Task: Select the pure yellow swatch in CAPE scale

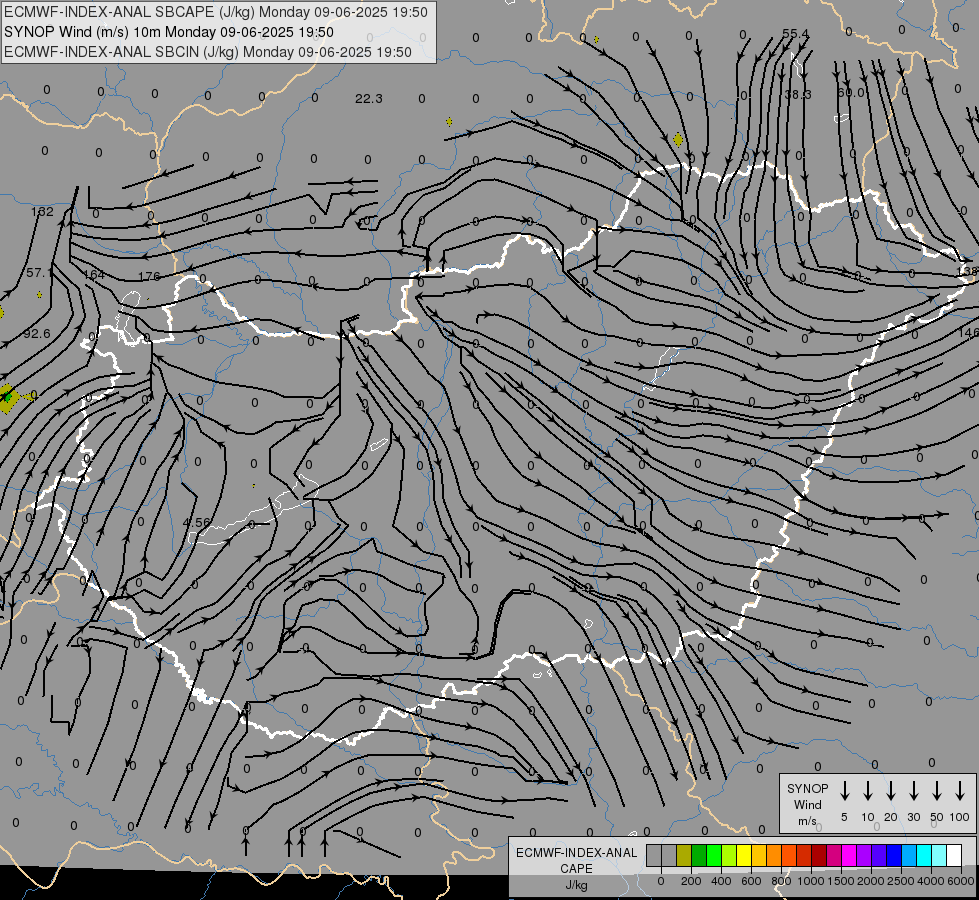Action: coord(744,855)
